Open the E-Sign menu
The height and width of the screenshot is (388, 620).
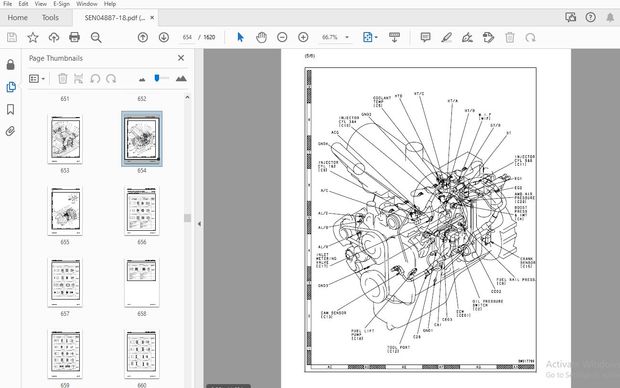point(61,4)
